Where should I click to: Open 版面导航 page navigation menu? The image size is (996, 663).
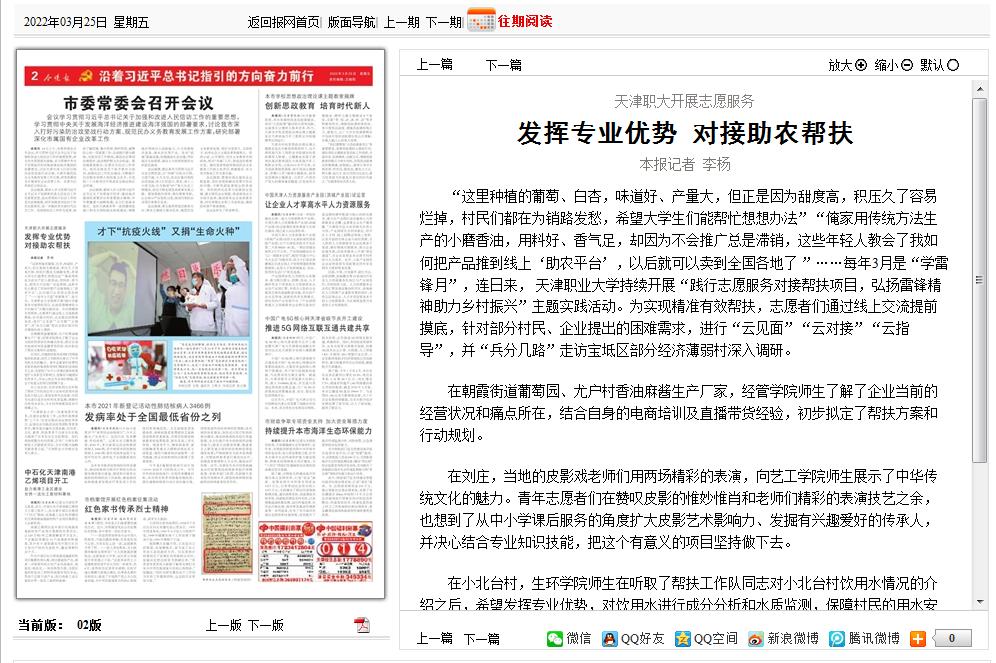(x=353, y=22)
